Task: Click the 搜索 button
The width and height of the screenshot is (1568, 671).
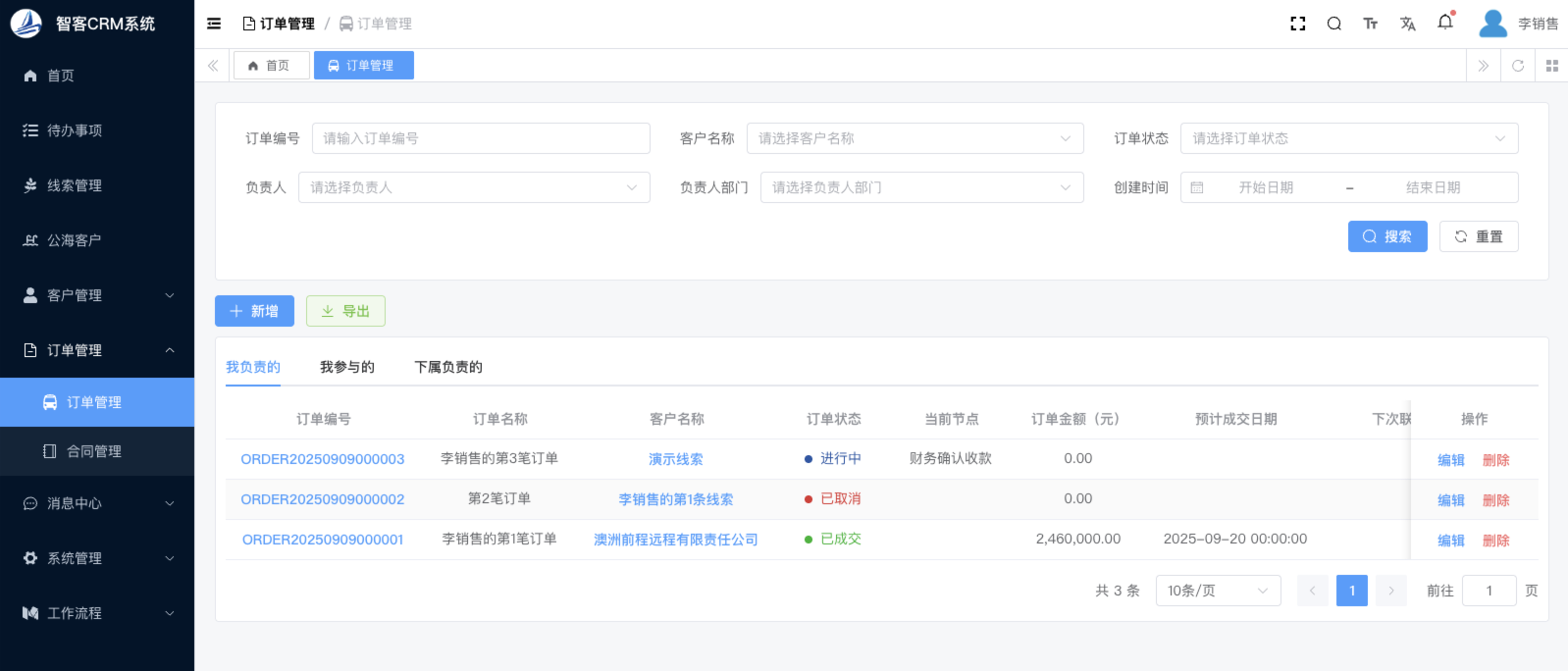Action: (1386, 236)
